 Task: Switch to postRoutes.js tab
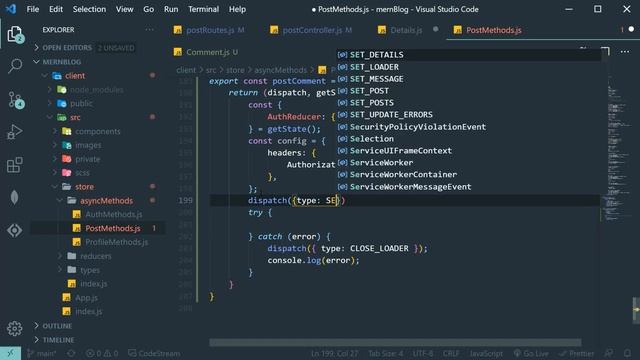click(210, 30)
